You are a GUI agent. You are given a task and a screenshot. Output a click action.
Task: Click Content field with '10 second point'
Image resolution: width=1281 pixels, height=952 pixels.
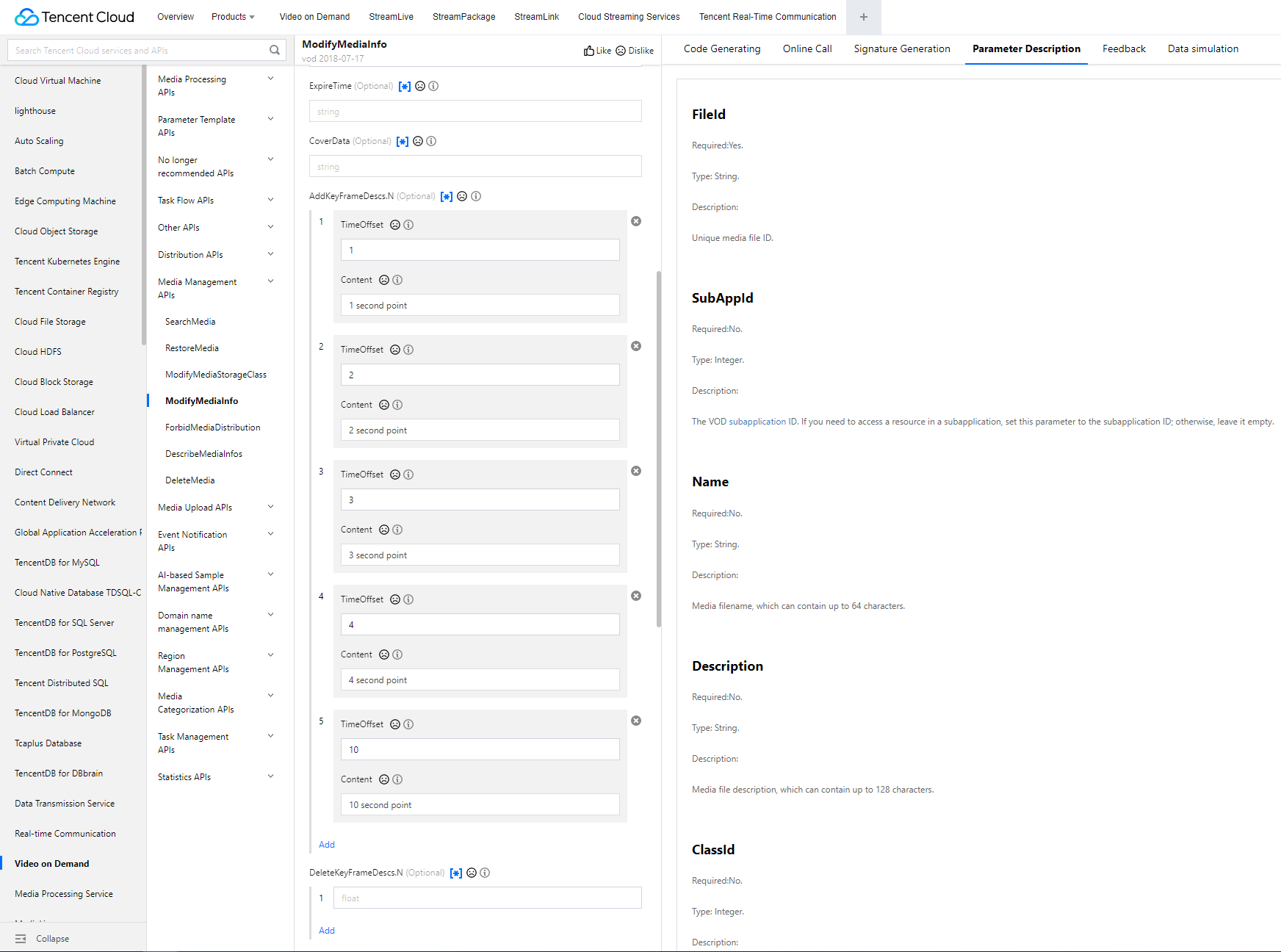click(480, 805)
